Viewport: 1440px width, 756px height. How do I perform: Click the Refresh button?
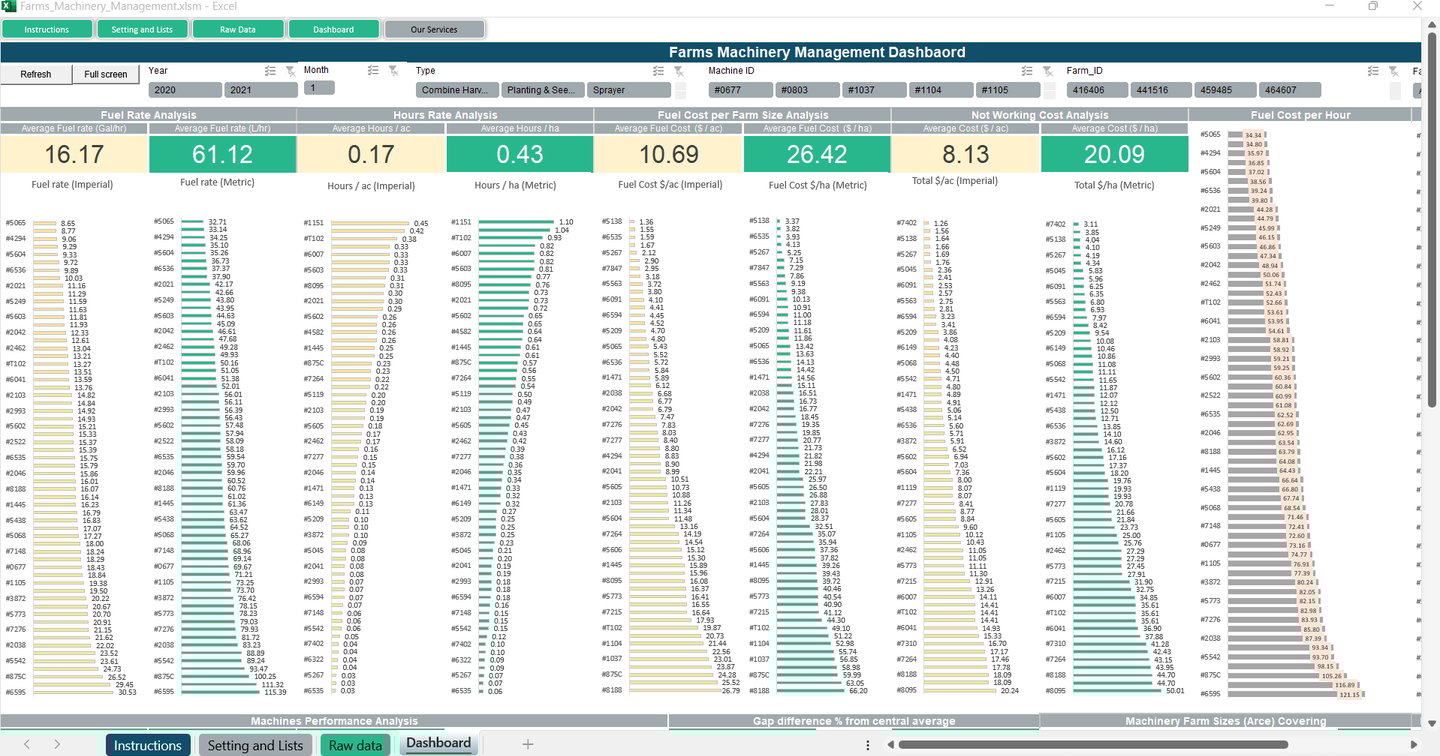(x=36, y=74)
